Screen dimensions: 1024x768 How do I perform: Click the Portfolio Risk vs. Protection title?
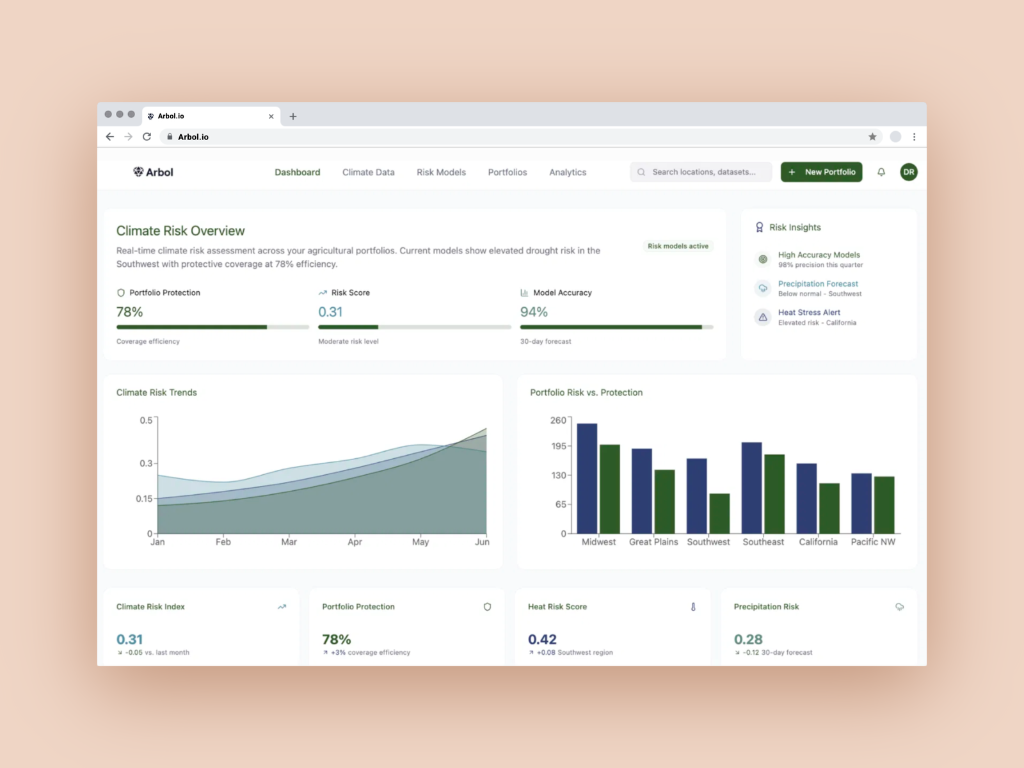586,392
